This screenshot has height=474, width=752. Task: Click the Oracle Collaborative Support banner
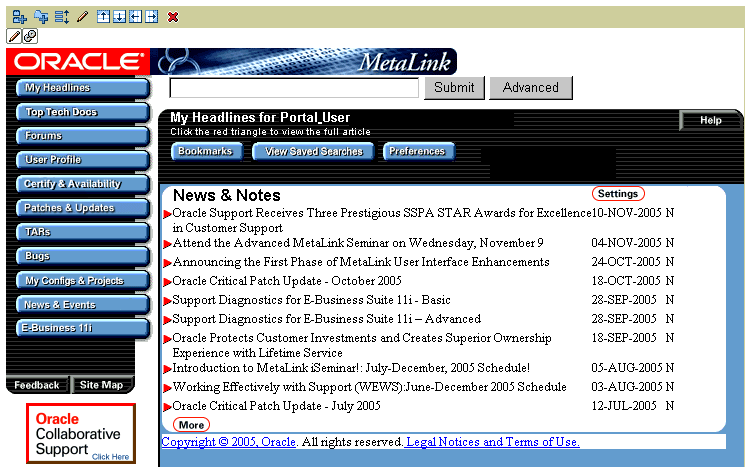pos(81,434)
